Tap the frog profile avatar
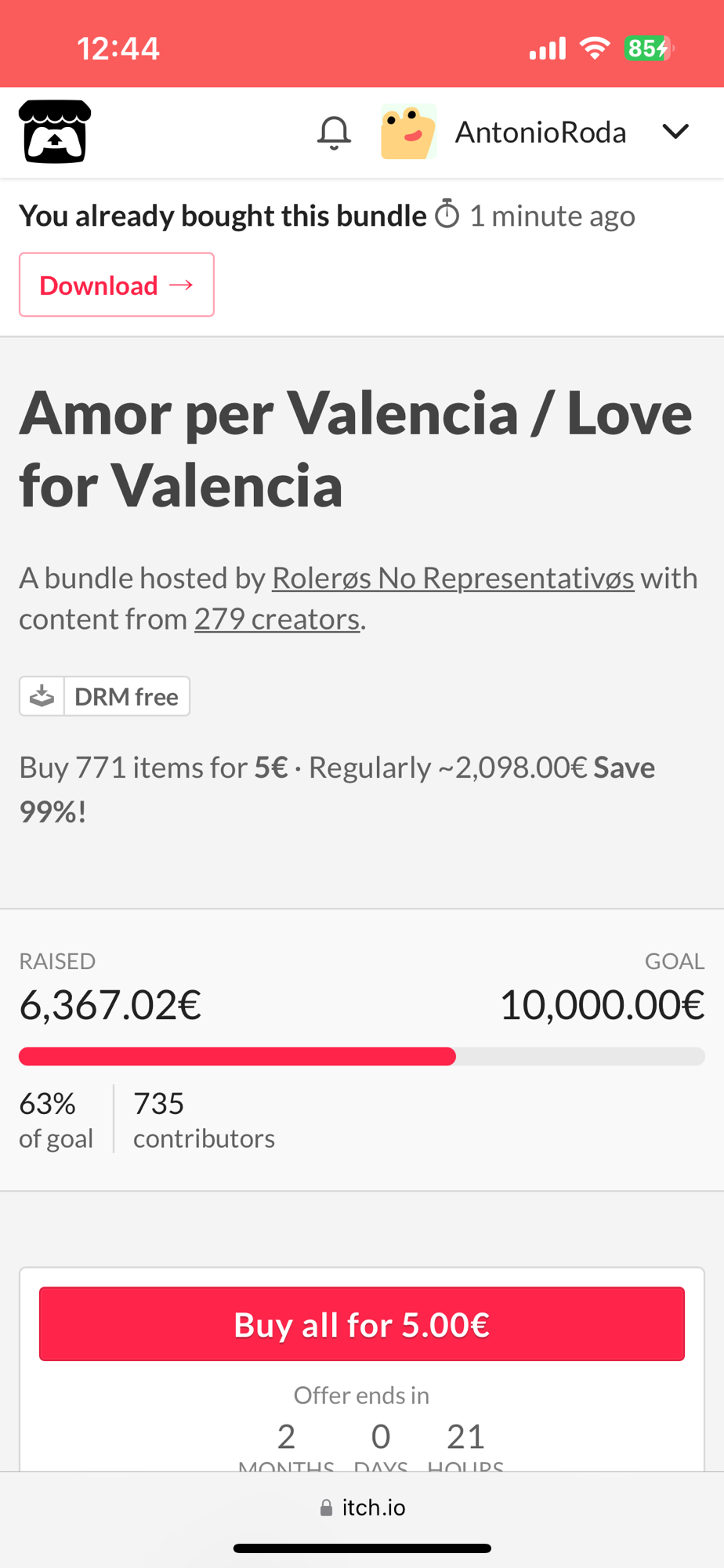This screenshot has height=1568, width=724. 408,132
